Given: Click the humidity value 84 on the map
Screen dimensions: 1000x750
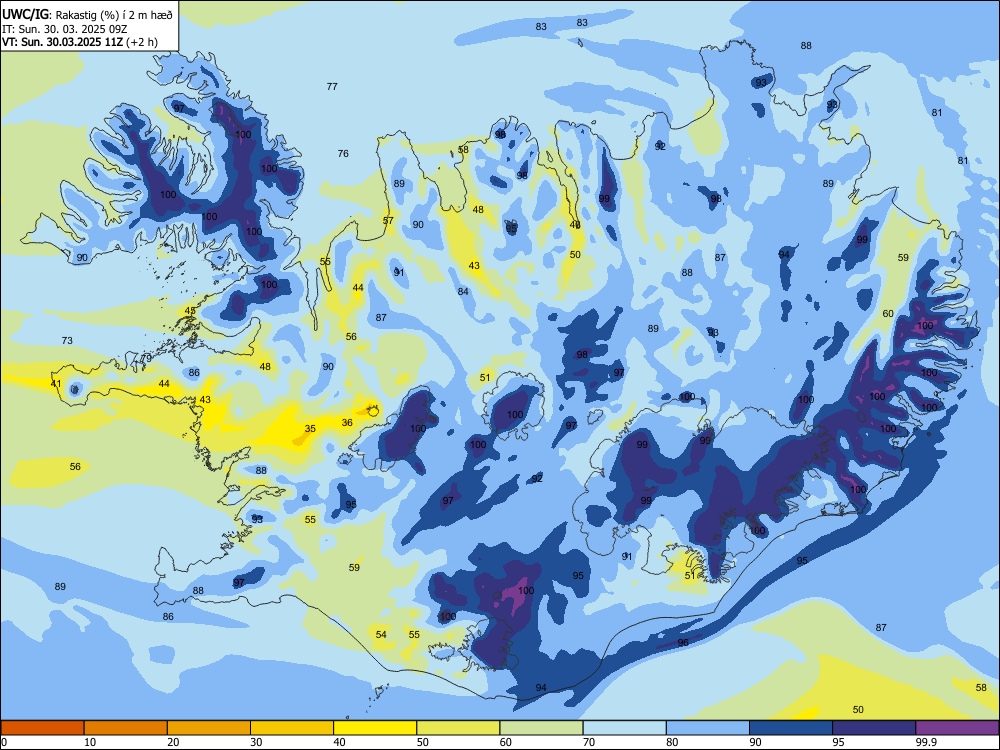Looking at the screenshot, I should click(x=463, y=292).
